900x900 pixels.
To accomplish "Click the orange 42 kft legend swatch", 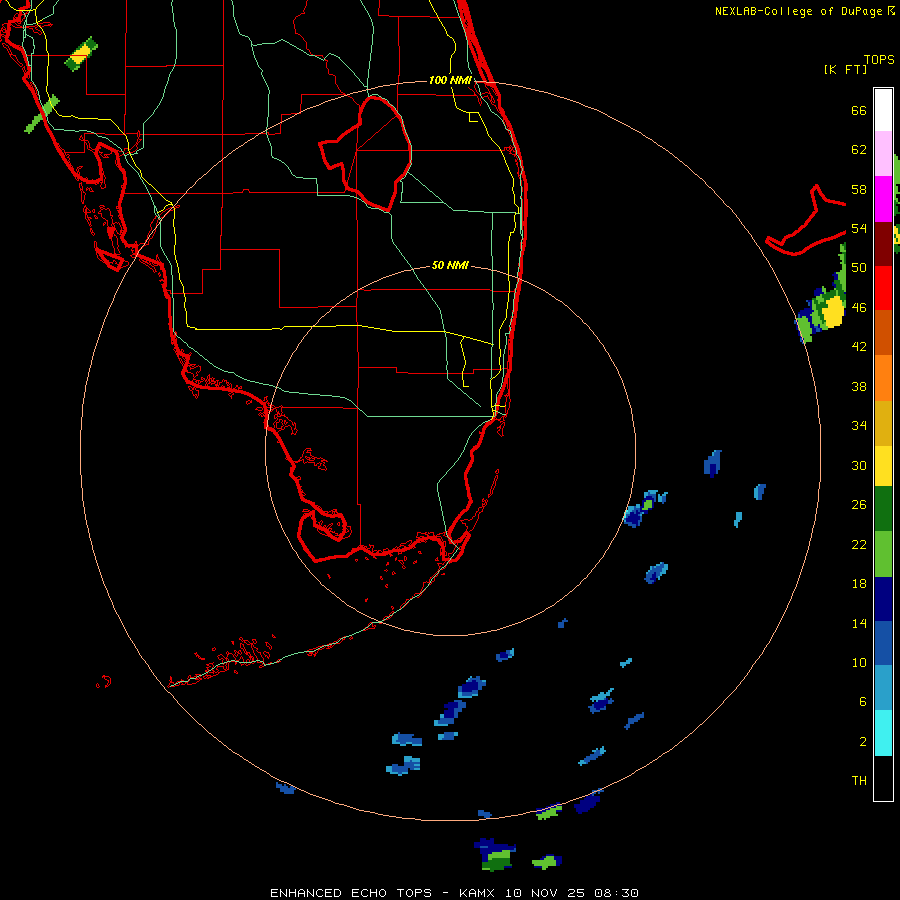I will 883,378.
